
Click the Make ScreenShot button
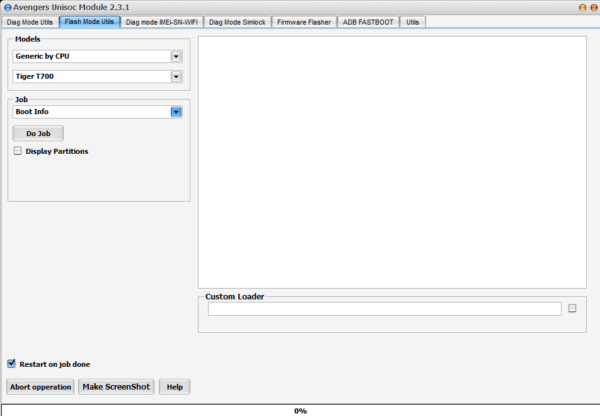(x=116, y=387)
